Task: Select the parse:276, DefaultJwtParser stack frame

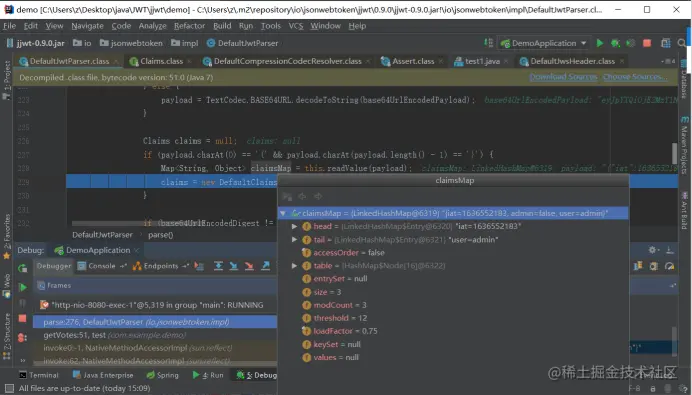Action: click(155, 322)
